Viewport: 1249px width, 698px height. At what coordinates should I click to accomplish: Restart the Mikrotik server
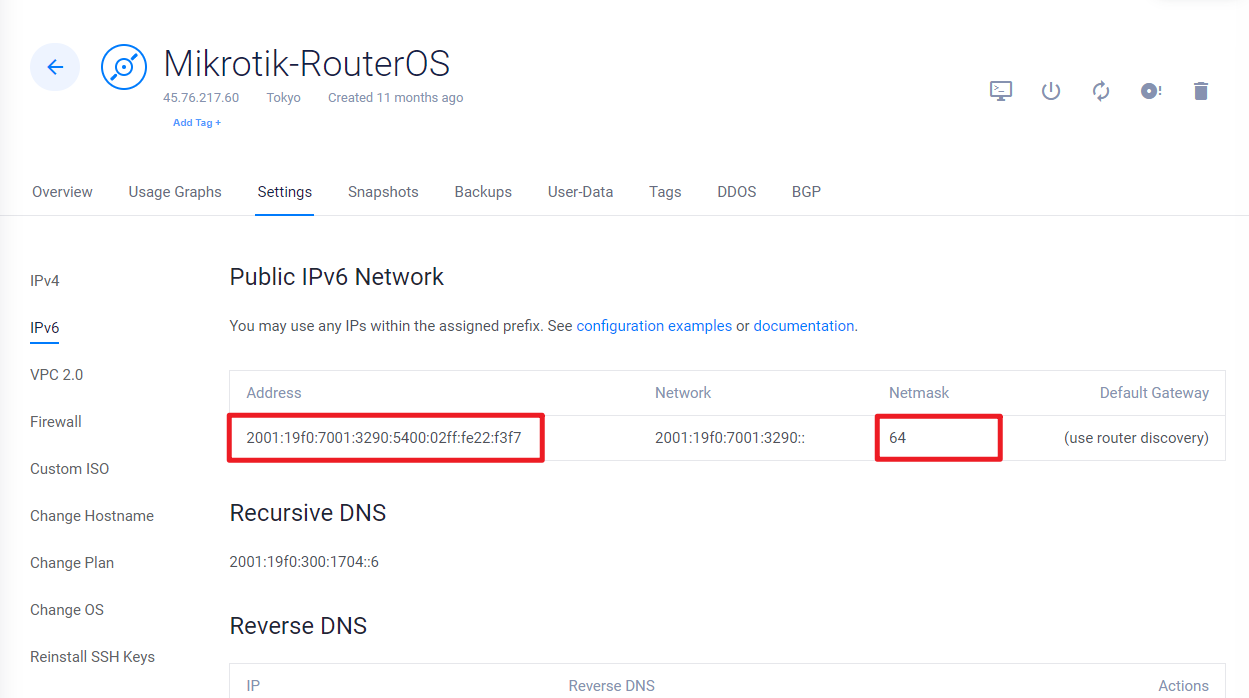1100,90
